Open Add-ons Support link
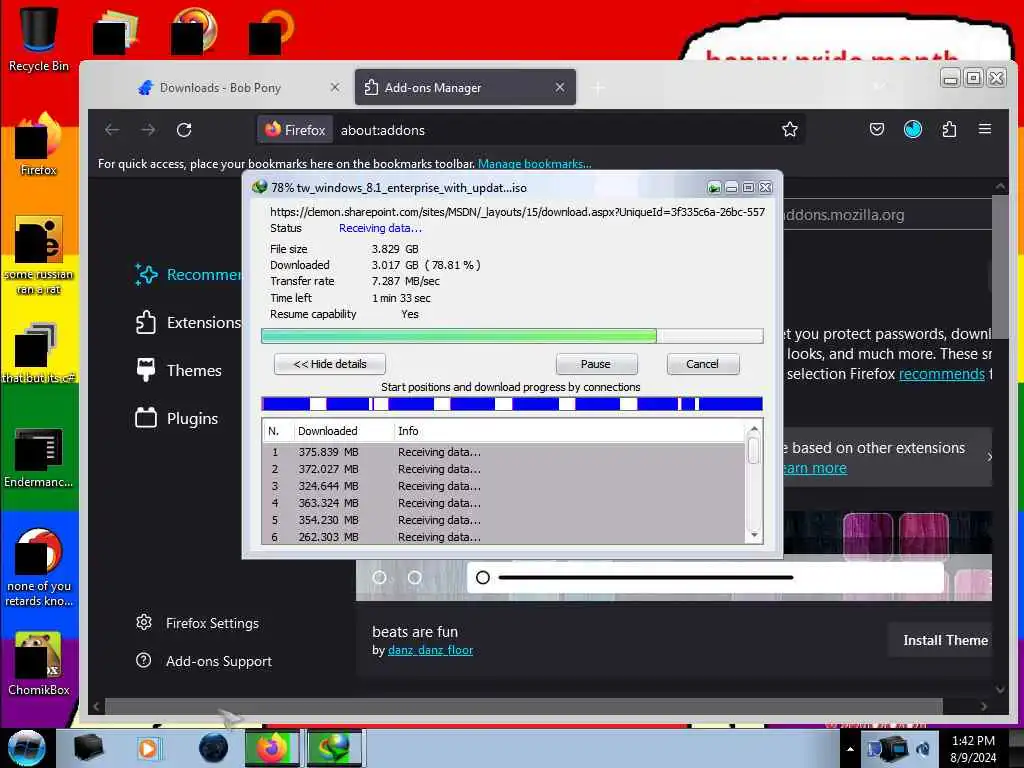 coord(204,661)
